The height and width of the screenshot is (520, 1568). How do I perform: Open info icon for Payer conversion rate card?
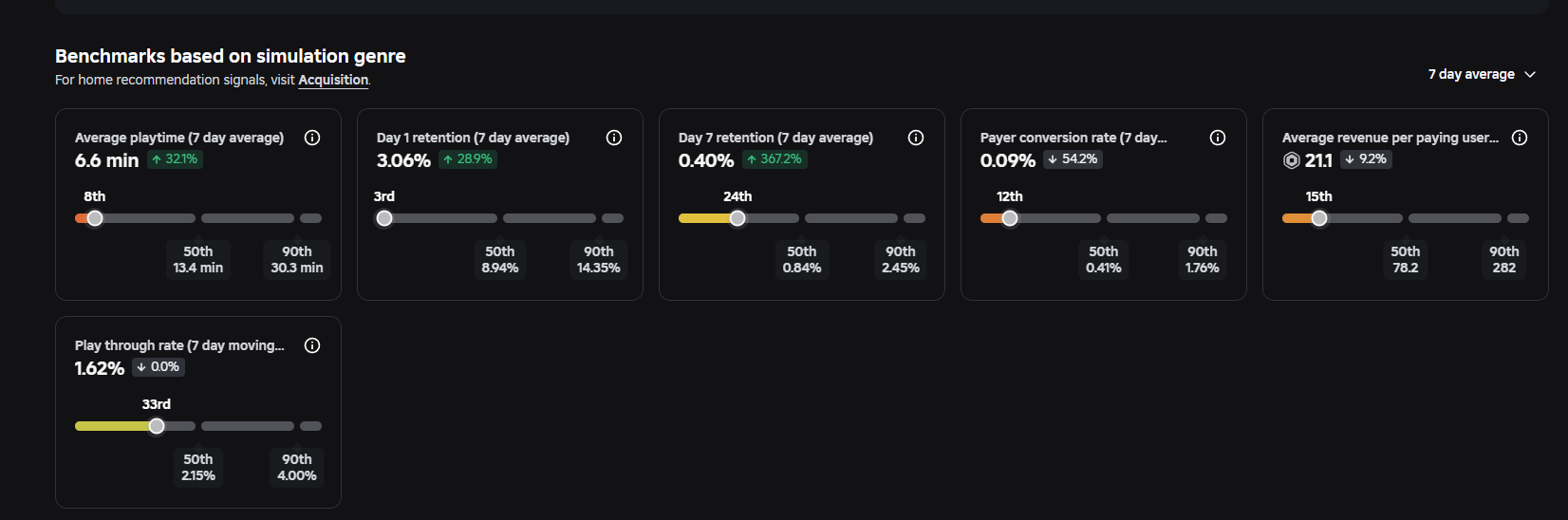point(1218,138)
